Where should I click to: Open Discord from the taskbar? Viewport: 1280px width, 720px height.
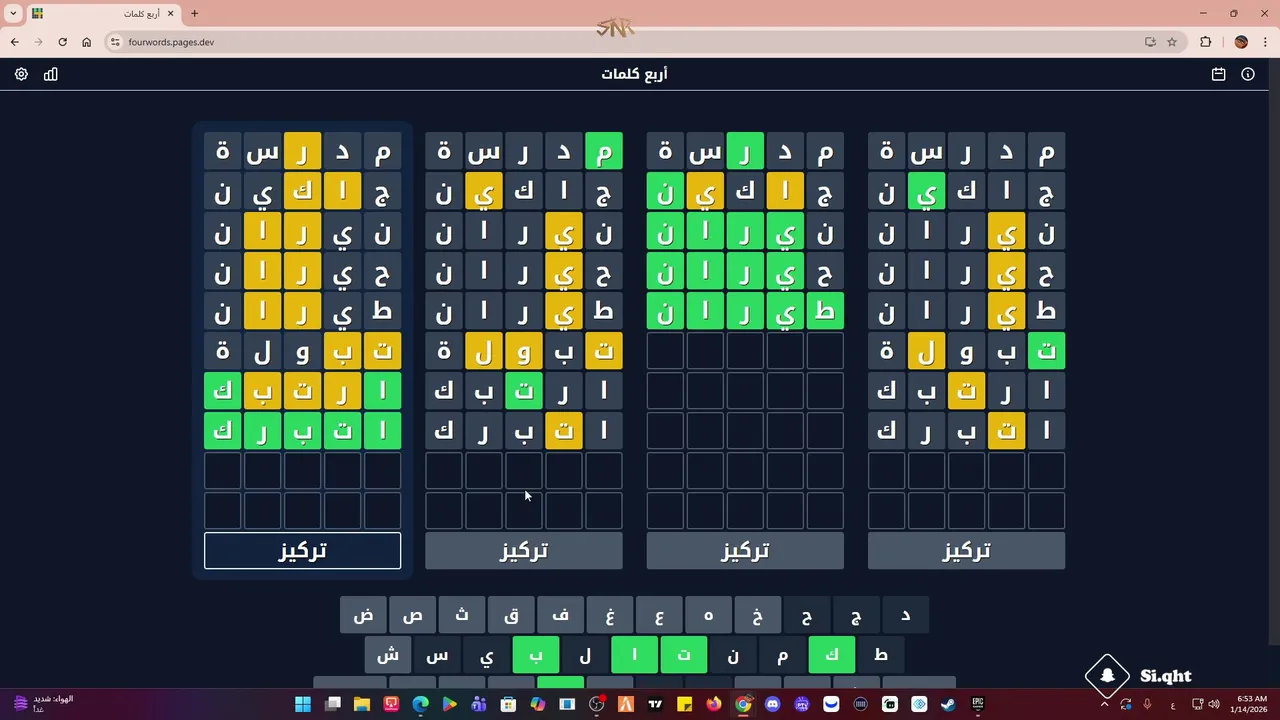[x=772, y=704]
